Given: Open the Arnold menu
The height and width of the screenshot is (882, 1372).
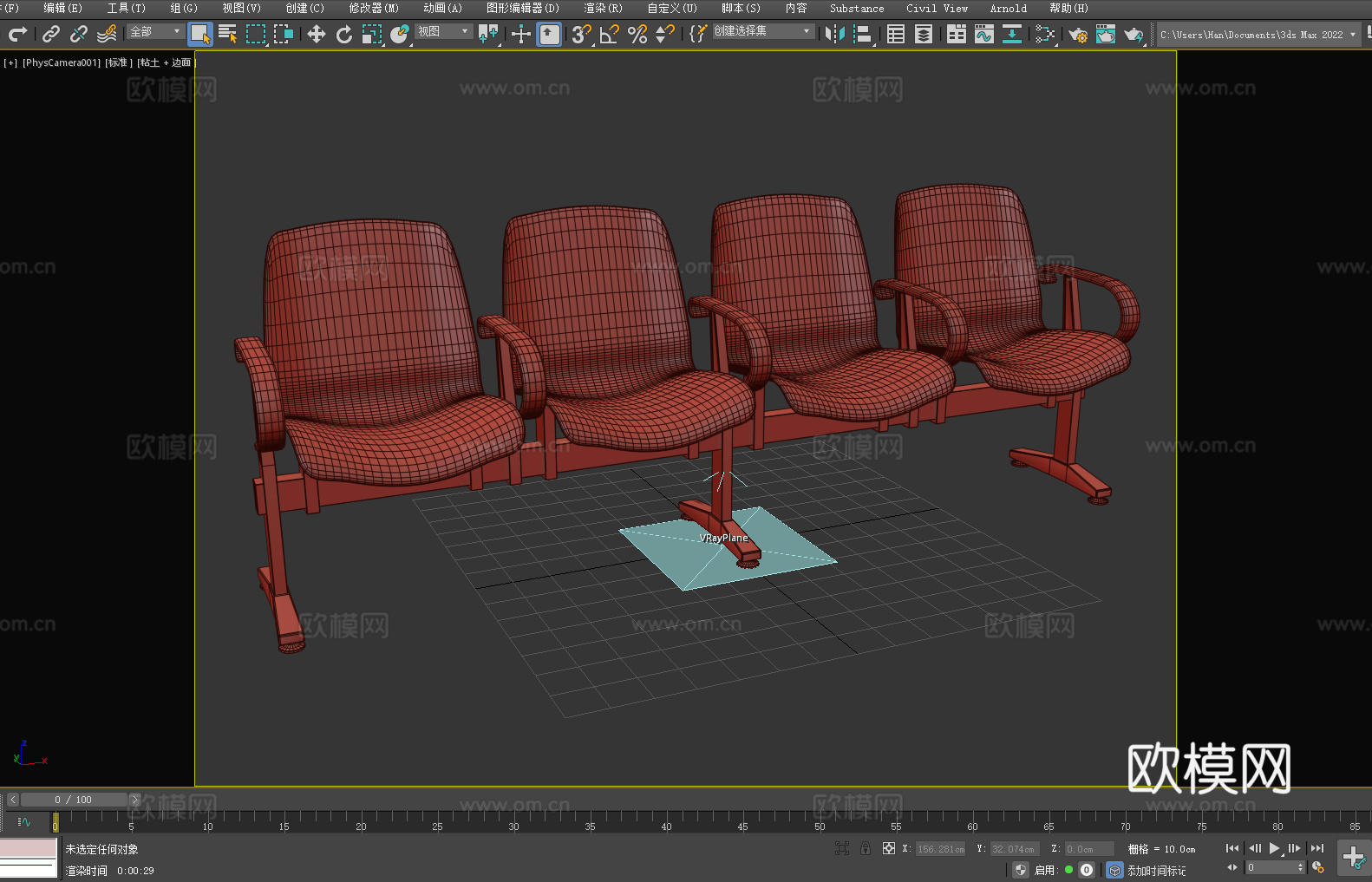Looking at the screenshot, I should point(1009,9).
